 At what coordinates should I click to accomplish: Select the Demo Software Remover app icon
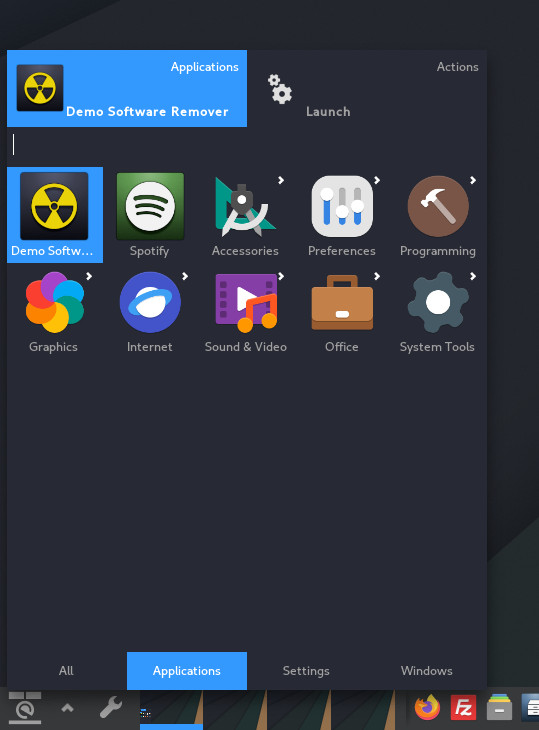click(54, 206)
